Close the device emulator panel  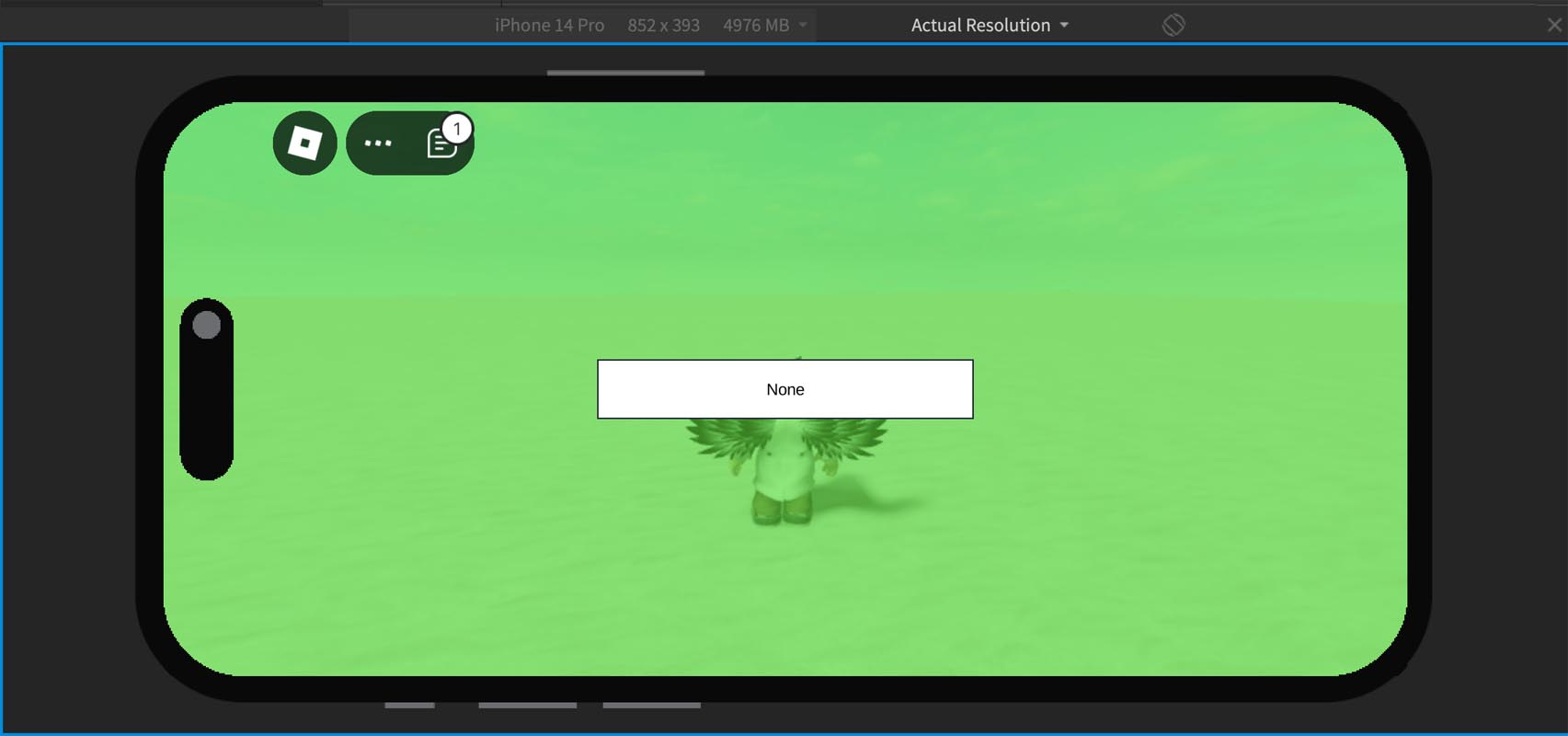click(x=1554, y=25)
